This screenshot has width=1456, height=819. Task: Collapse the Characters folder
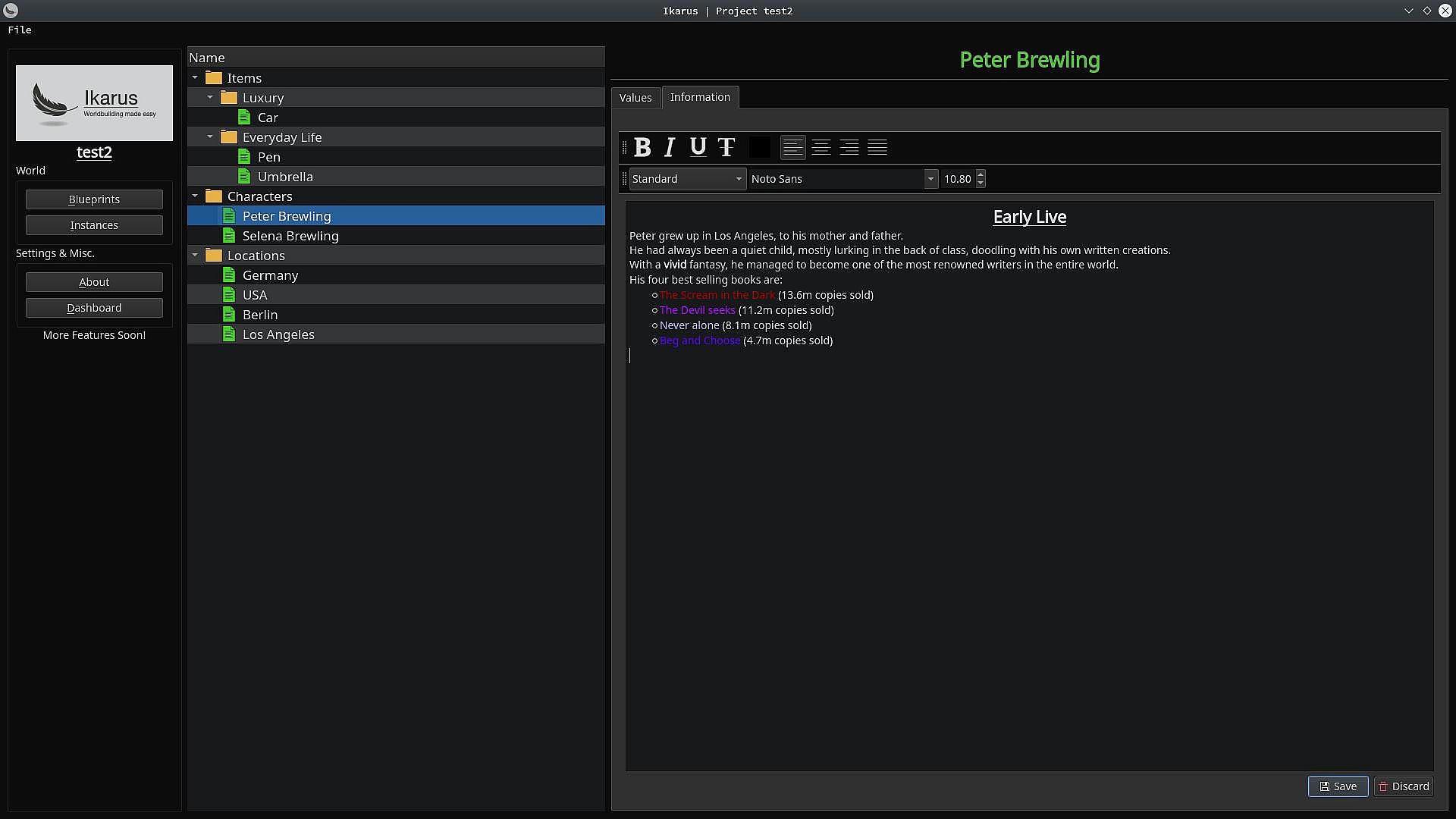(195, 196)
